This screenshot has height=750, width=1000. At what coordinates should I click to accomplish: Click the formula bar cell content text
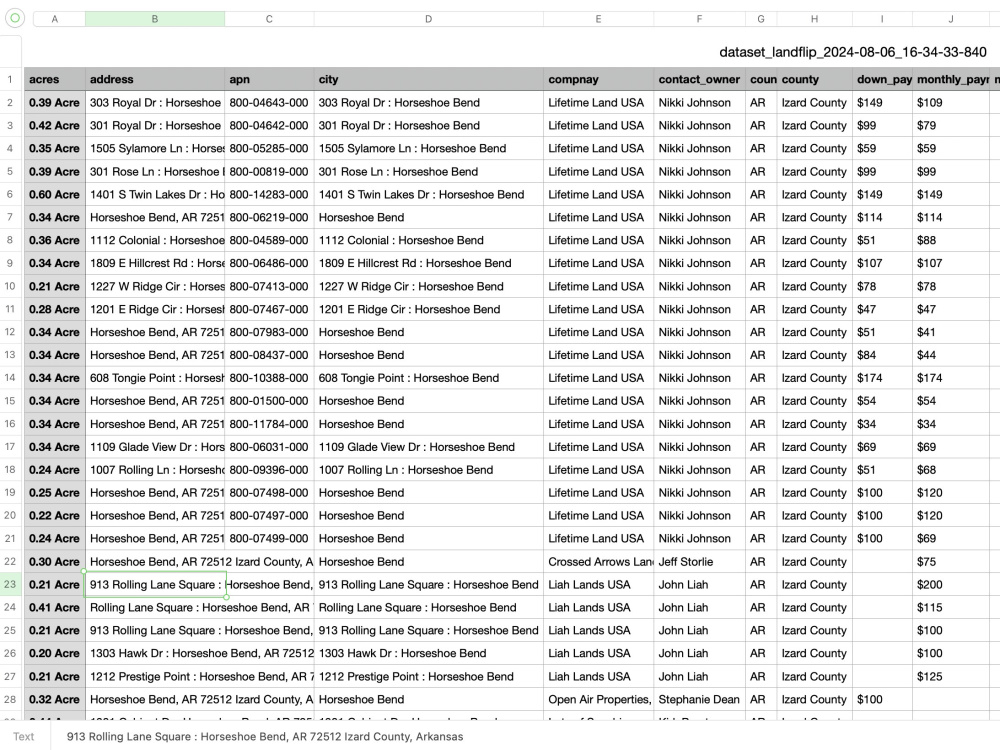click(265, 737)
